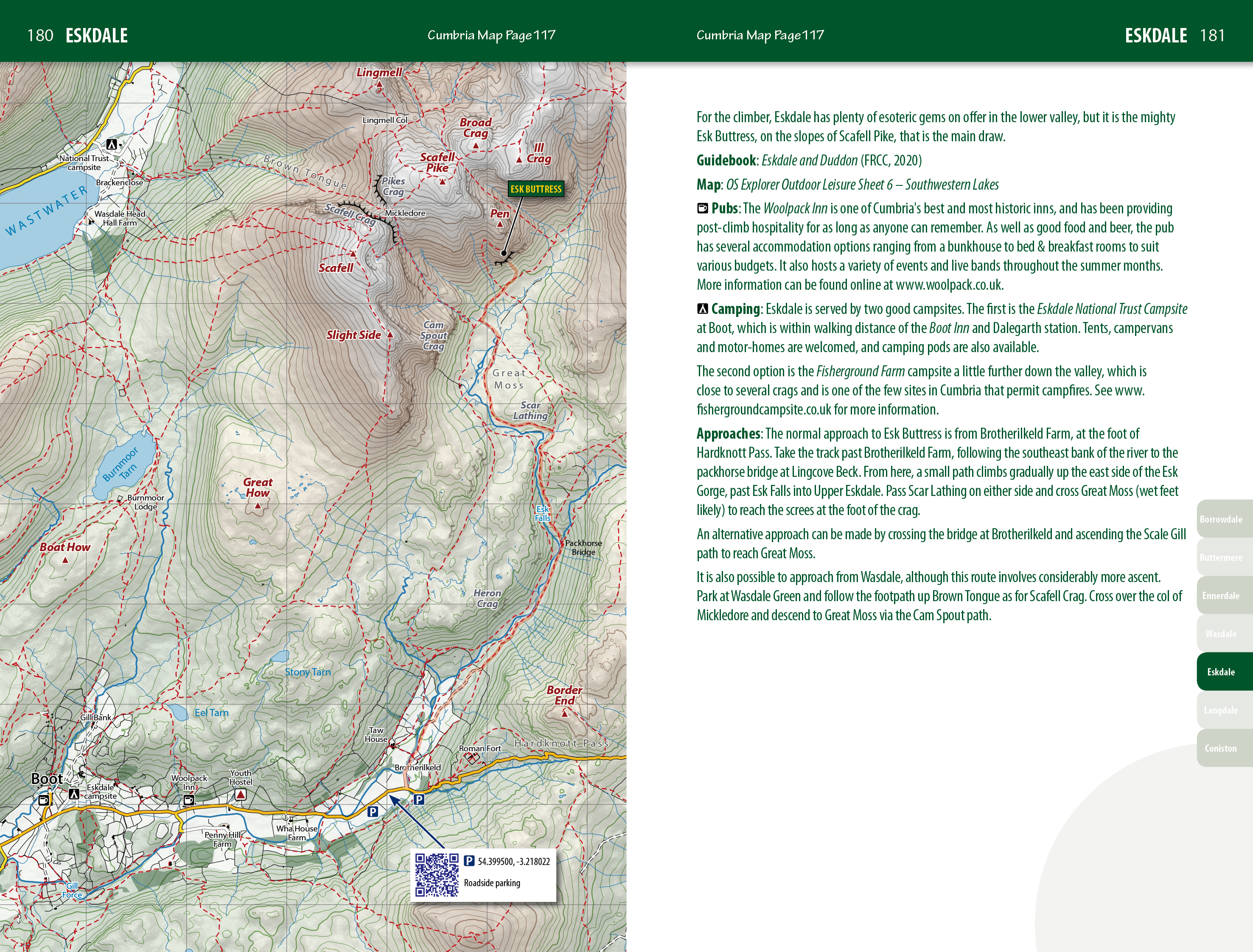Click the Stony Tarn label
This screenshot has width=1253, height=952.
(x=308, y=672)
